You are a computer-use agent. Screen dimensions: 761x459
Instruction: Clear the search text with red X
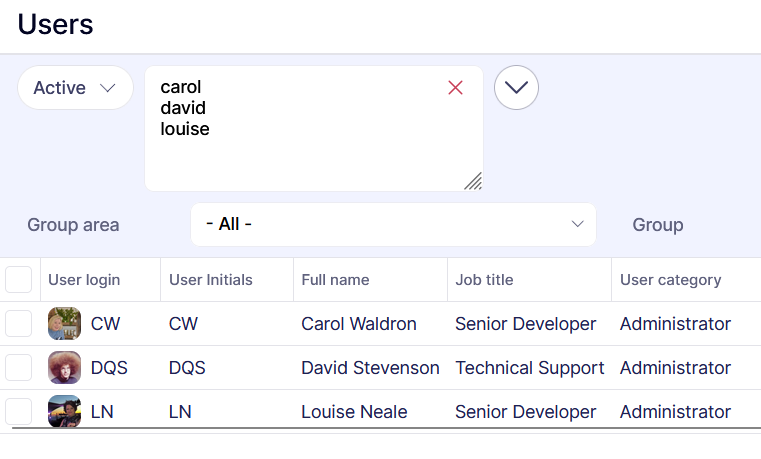pos(456,88)
